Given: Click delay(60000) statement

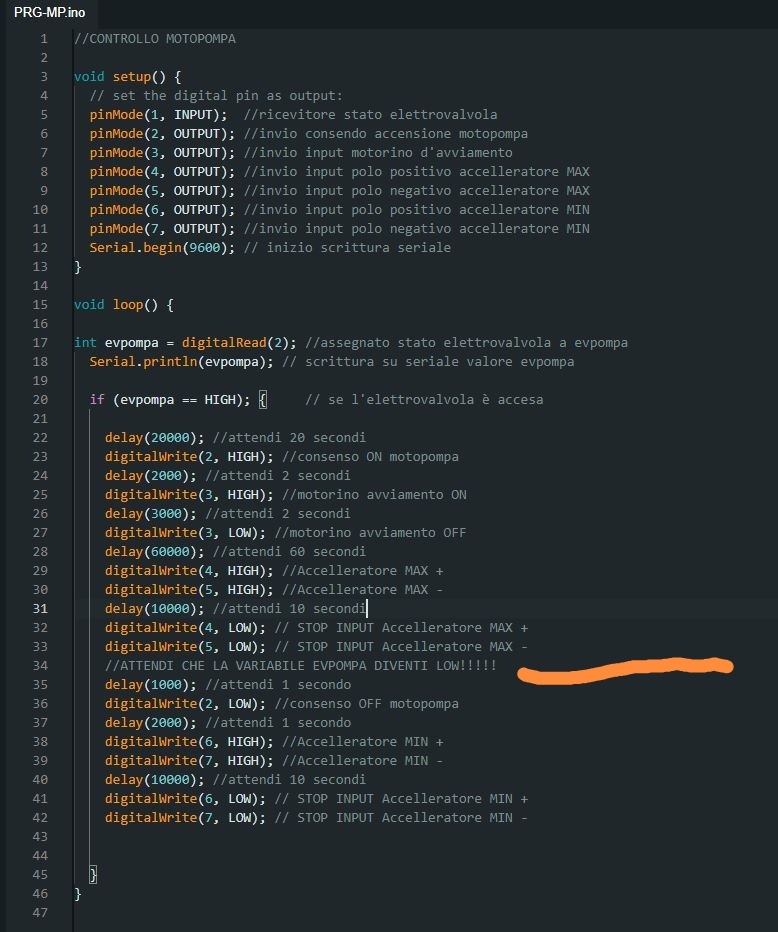Looking at the screenshot, I should pyautogui.click(x=155, y=552).
